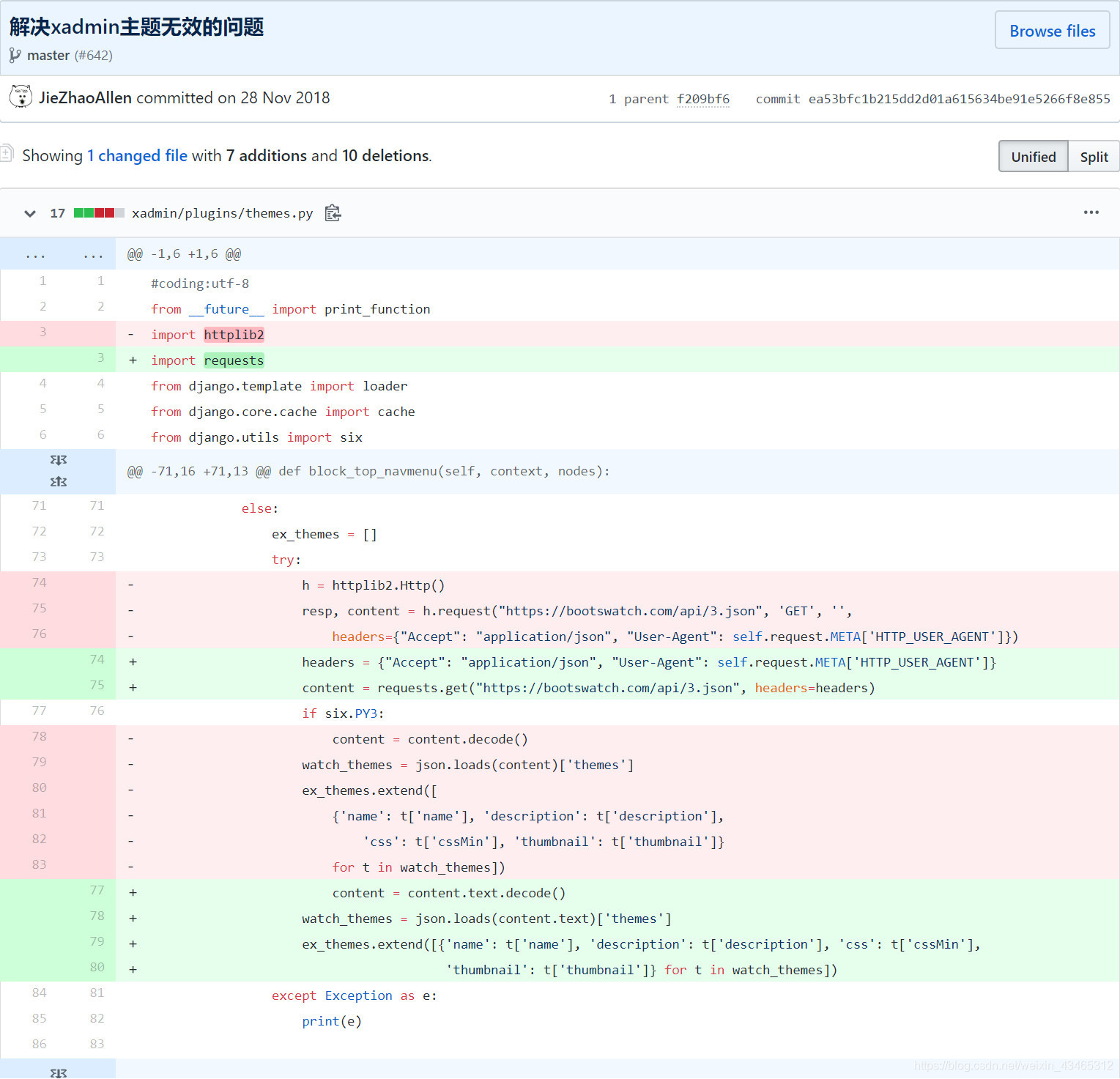Open JieZhaoAllen author profile link
The width and height of the screenshot is (1120, 1079).
click(85, 97)
